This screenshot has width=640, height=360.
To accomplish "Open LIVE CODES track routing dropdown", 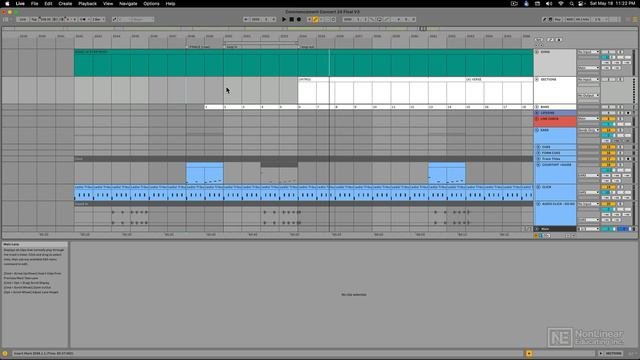I will [588, 119].
